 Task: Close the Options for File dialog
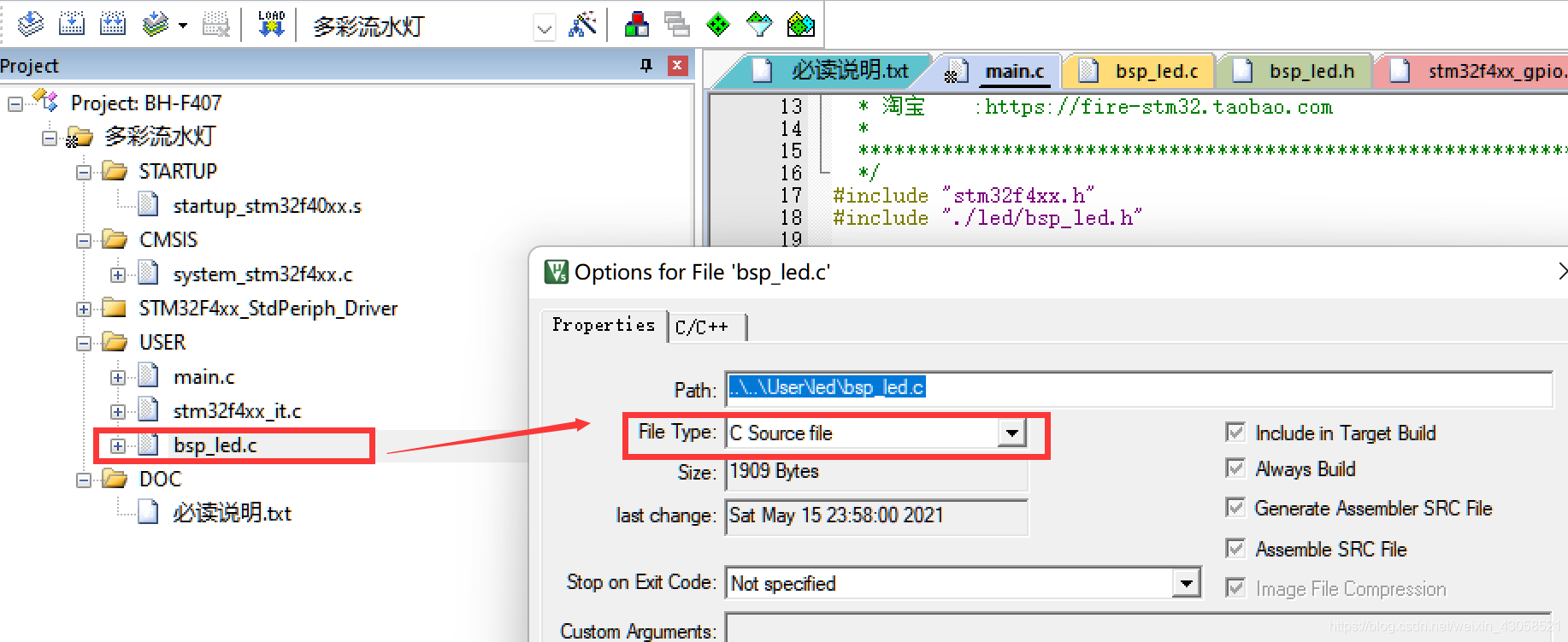pos(1562,272)
